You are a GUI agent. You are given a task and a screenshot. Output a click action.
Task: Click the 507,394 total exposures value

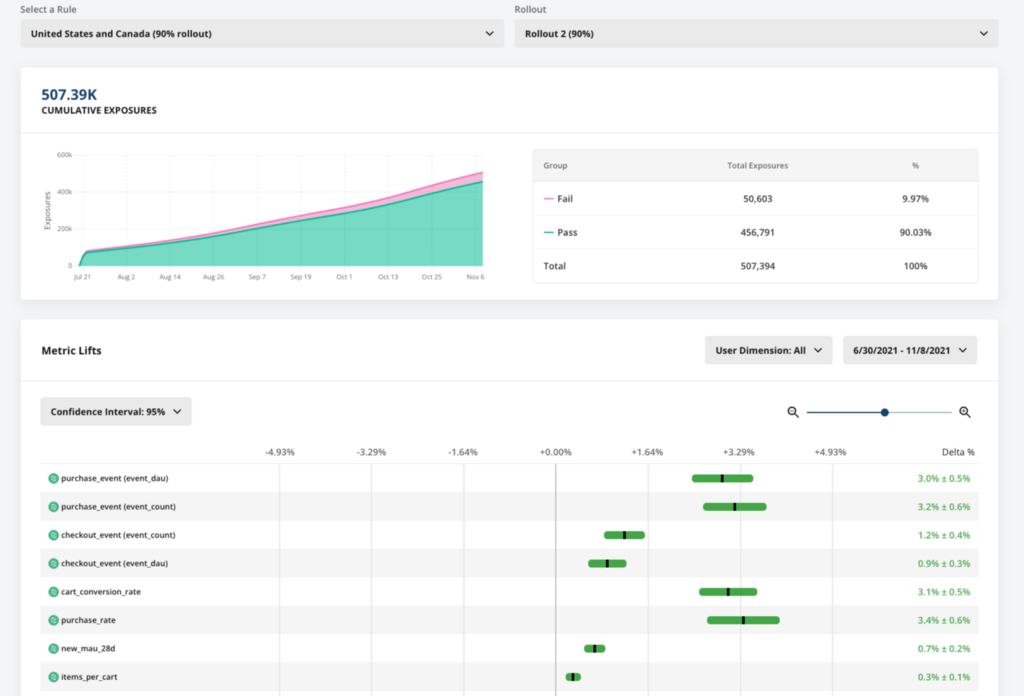[758, 266]
